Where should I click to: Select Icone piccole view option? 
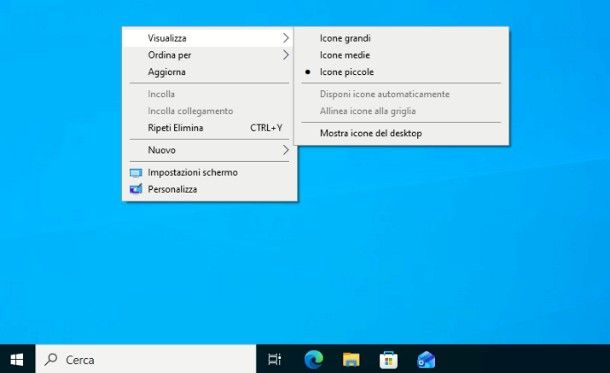(x=401, y=72)
